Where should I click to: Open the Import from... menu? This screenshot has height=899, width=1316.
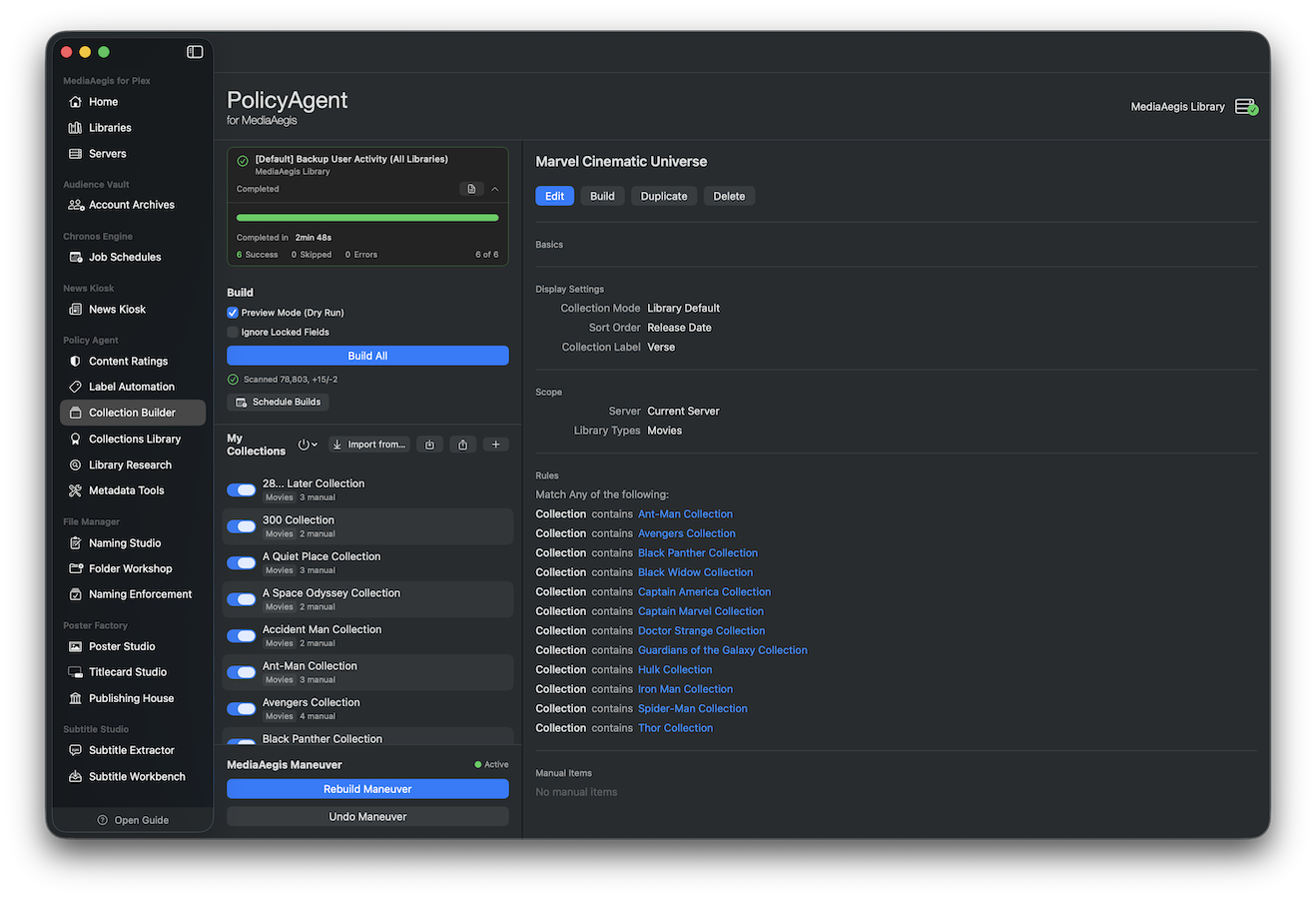pos(369,445)
